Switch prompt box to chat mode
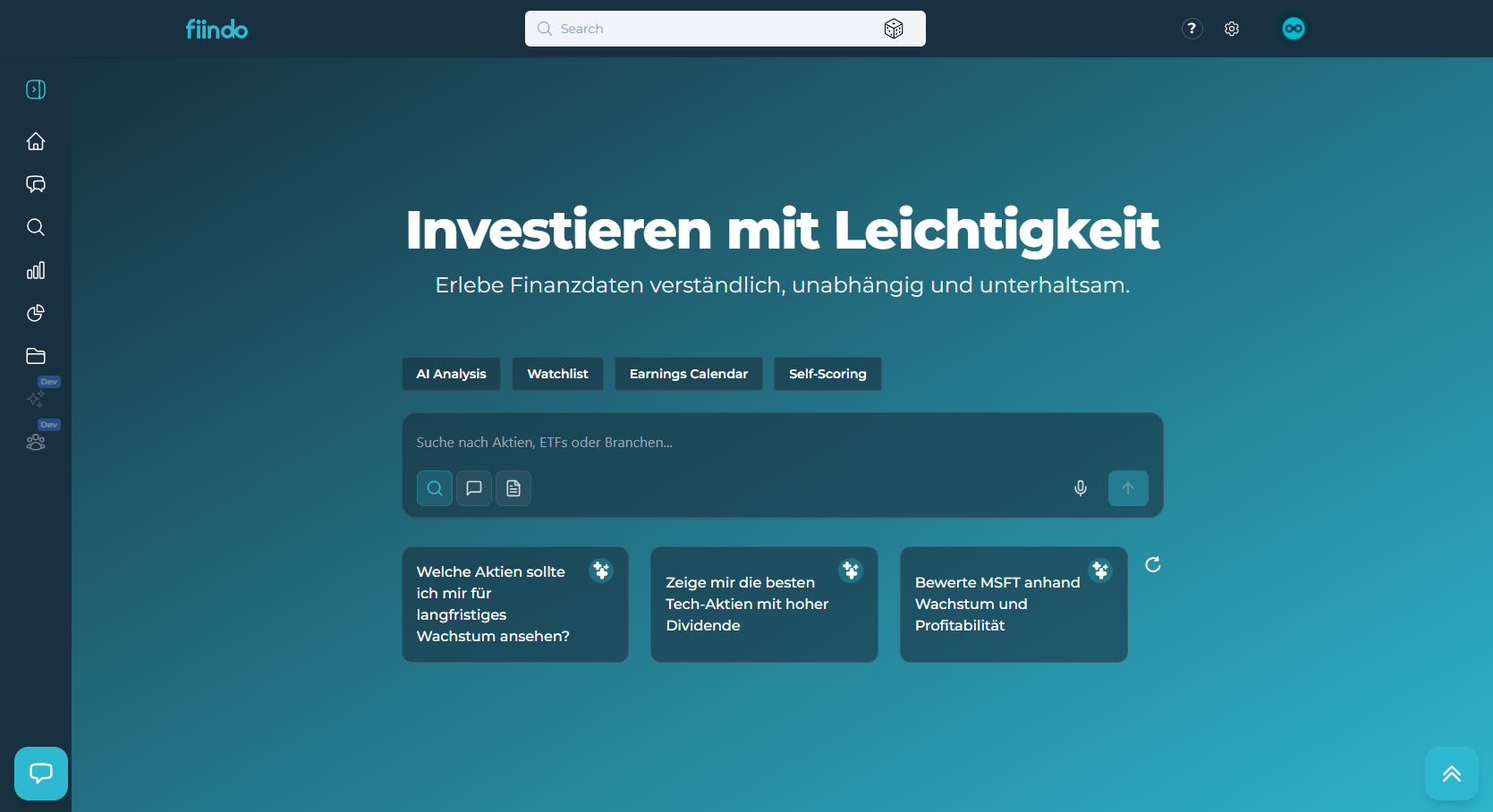The height and width of the screenshot is (812, 1493). coord(474,488)
